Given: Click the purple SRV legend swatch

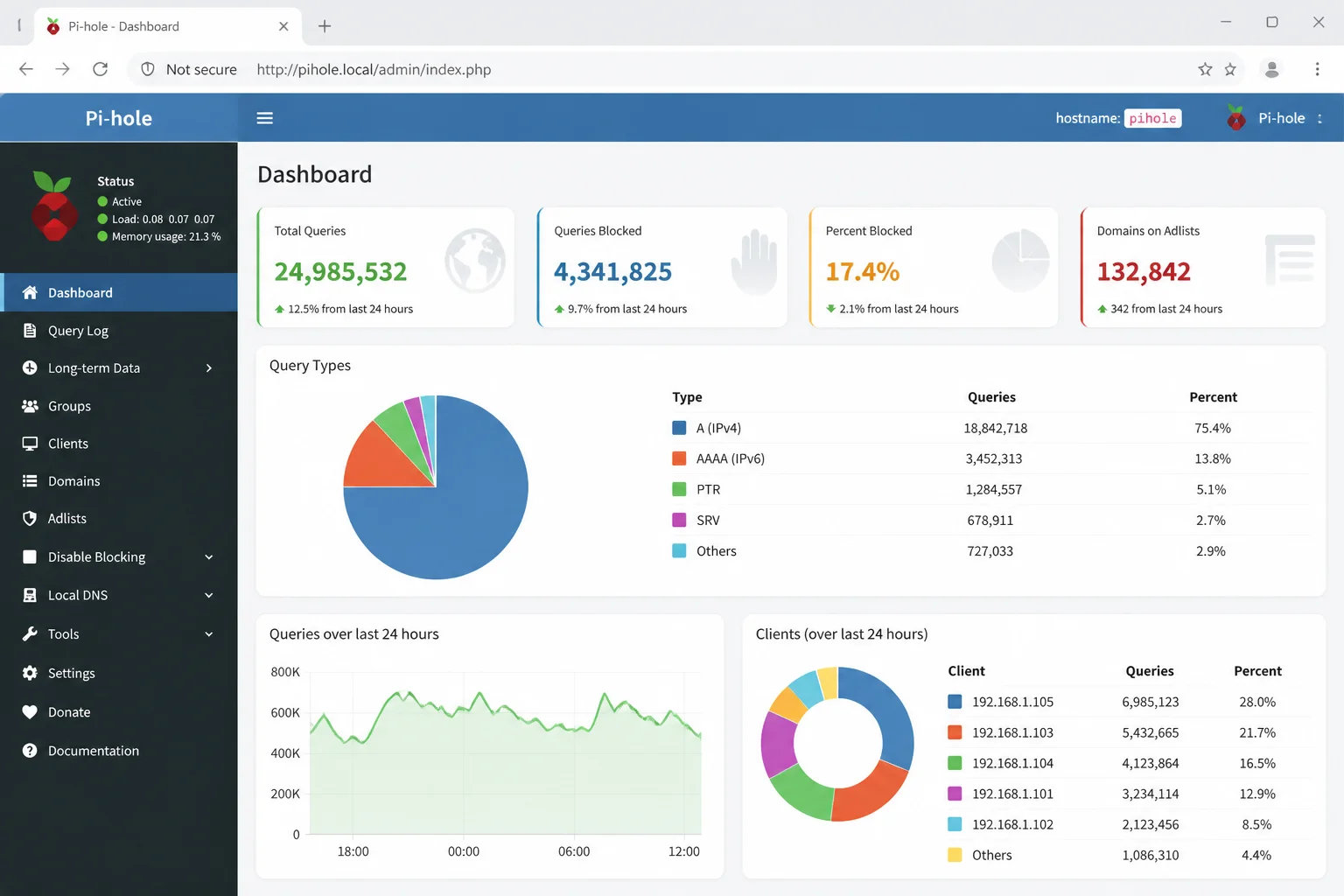Looking at the screenshot, I should coord(679,520).
